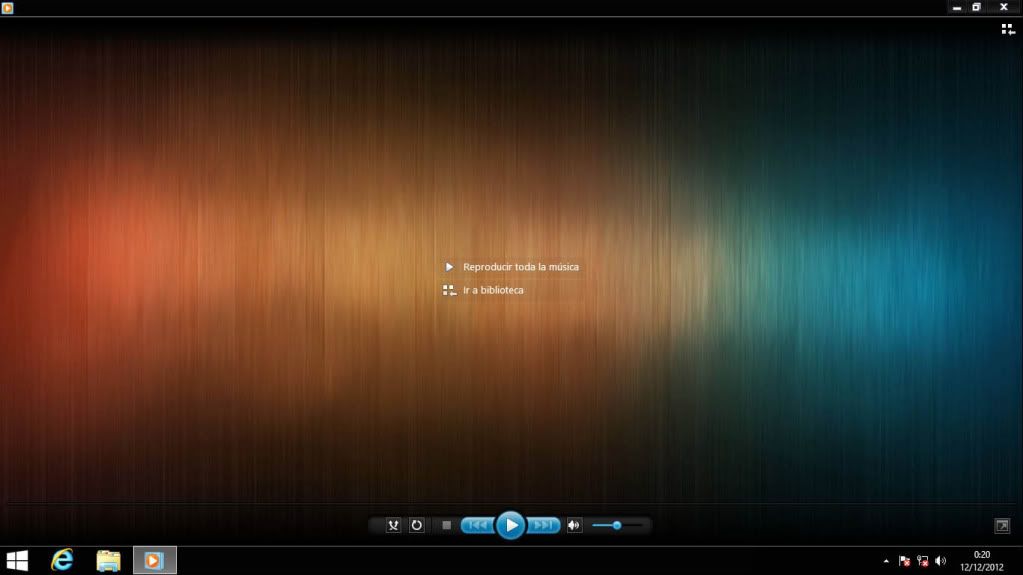Click Reproducir toda la música
The image size is (1023, 575).
pyautogui.click(x=521, y=267)
